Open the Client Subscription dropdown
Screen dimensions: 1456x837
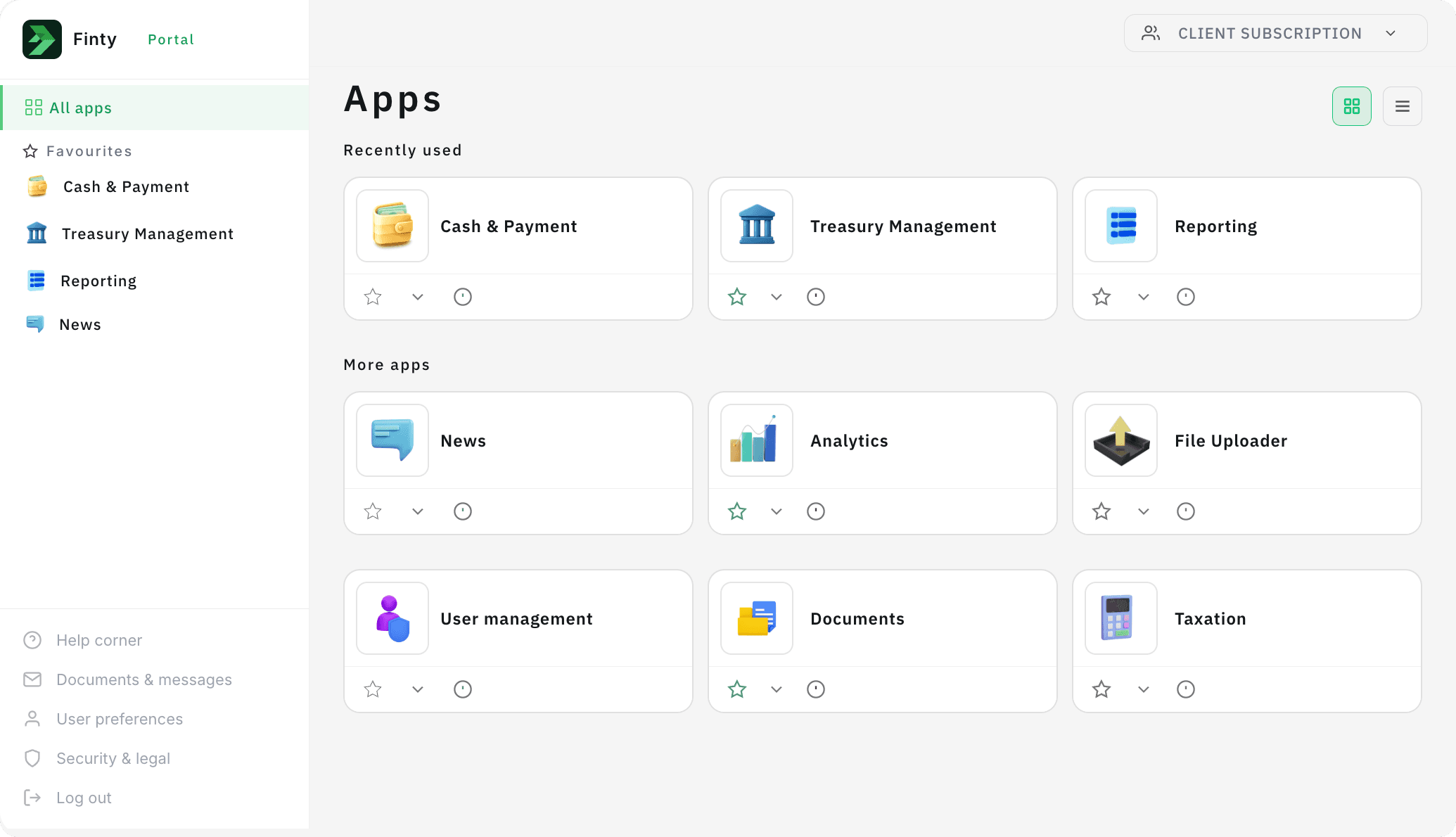pos(1275,33)
